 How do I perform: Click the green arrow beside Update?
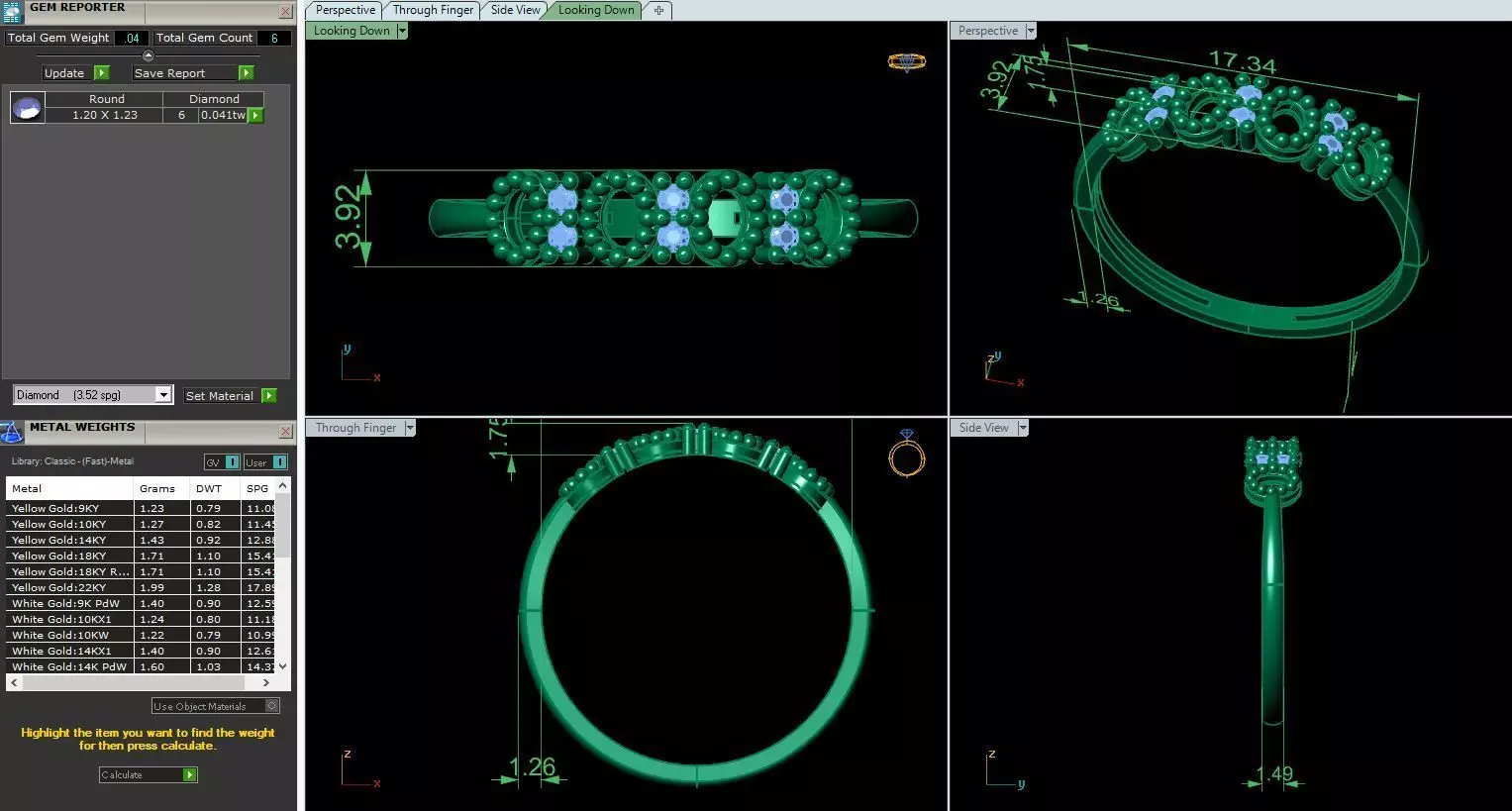click(x=101, y=72)
